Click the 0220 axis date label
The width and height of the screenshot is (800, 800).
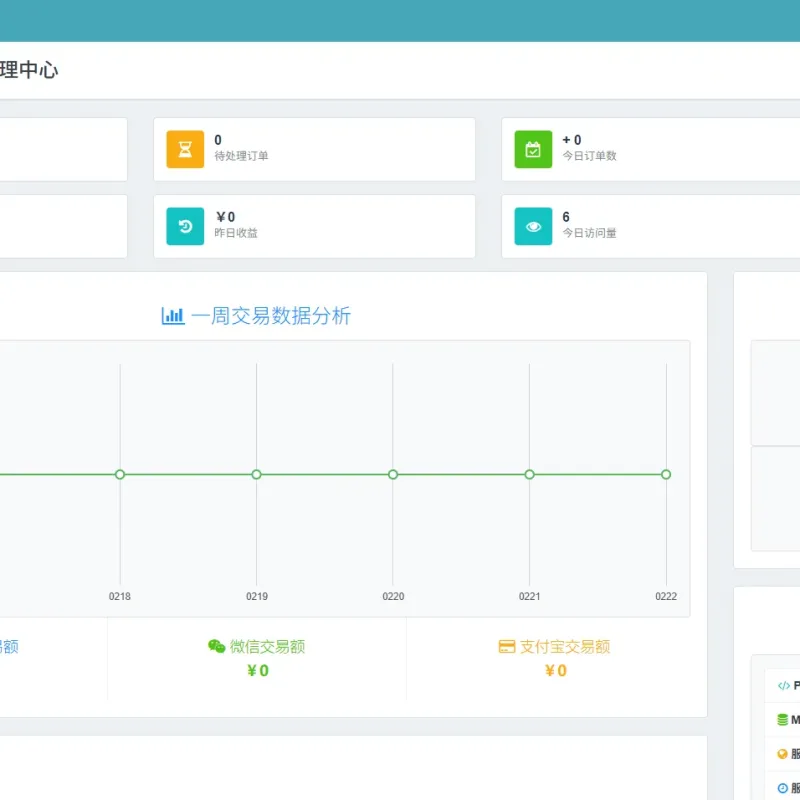tap(393, 596)
